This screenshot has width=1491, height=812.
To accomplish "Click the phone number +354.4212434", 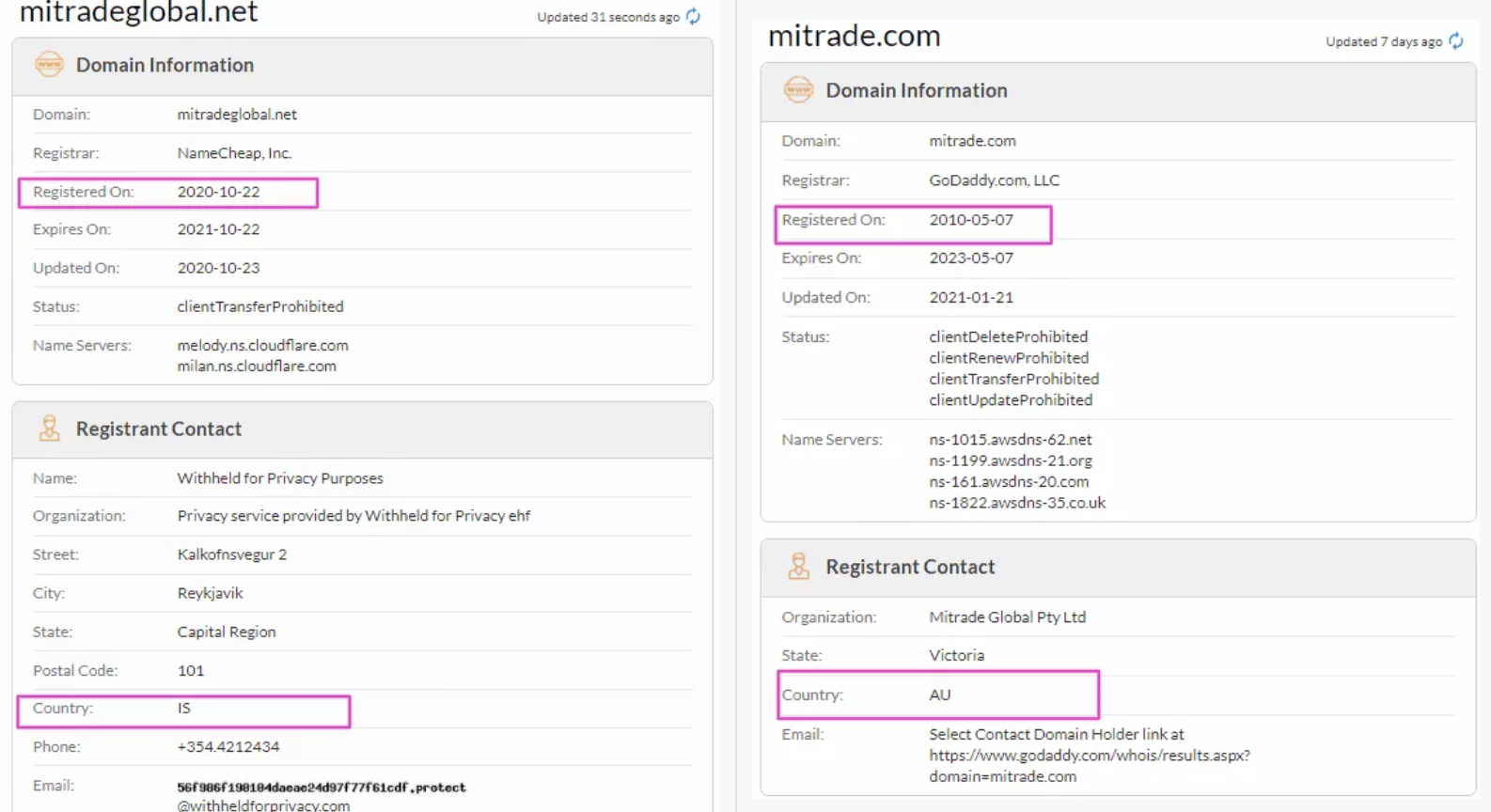I will pos(228,747).
